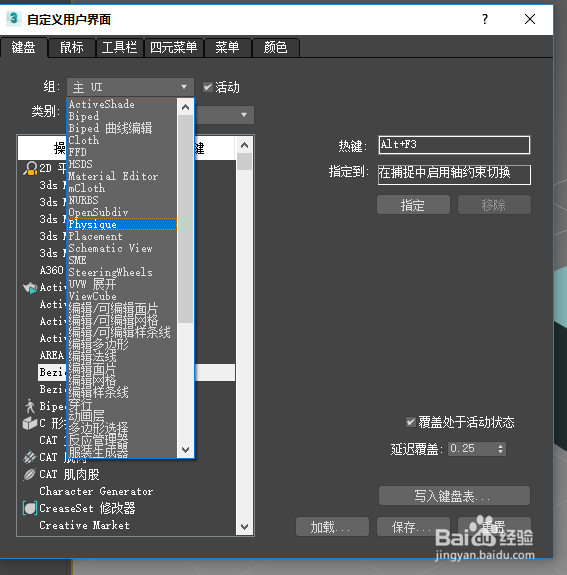Select Creative Market in action list

point(84,525)
